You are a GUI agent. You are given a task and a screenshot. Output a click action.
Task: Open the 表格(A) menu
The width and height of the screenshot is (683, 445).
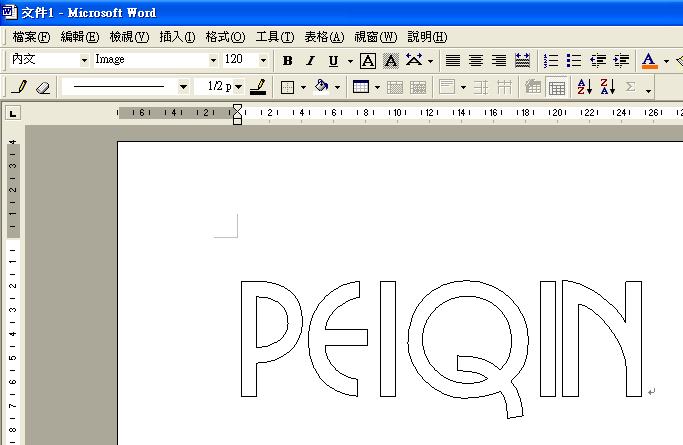[324, 37]
